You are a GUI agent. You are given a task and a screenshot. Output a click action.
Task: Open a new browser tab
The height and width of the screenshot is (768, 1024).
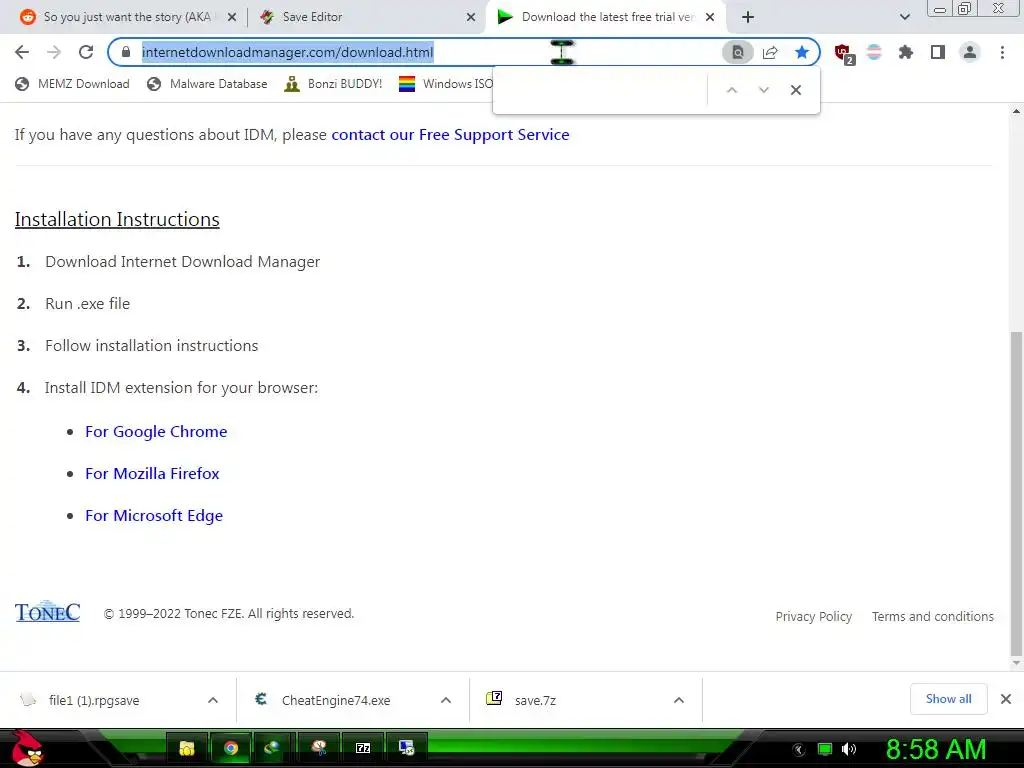point(748,17)
